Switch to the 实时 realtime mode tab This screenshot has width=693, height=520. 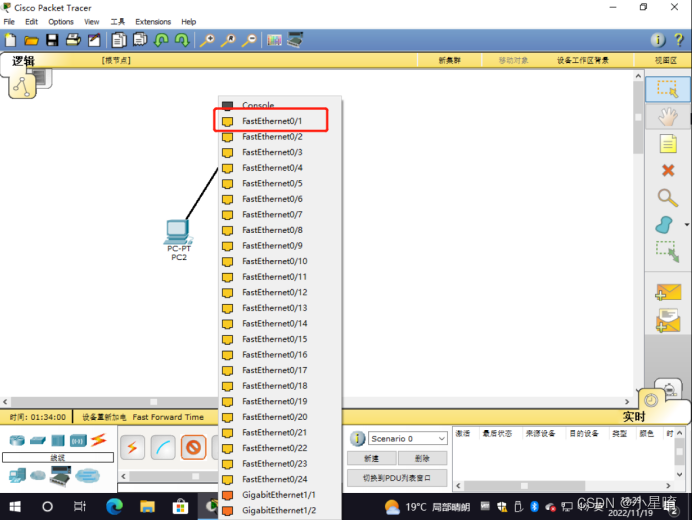point(634,417)
